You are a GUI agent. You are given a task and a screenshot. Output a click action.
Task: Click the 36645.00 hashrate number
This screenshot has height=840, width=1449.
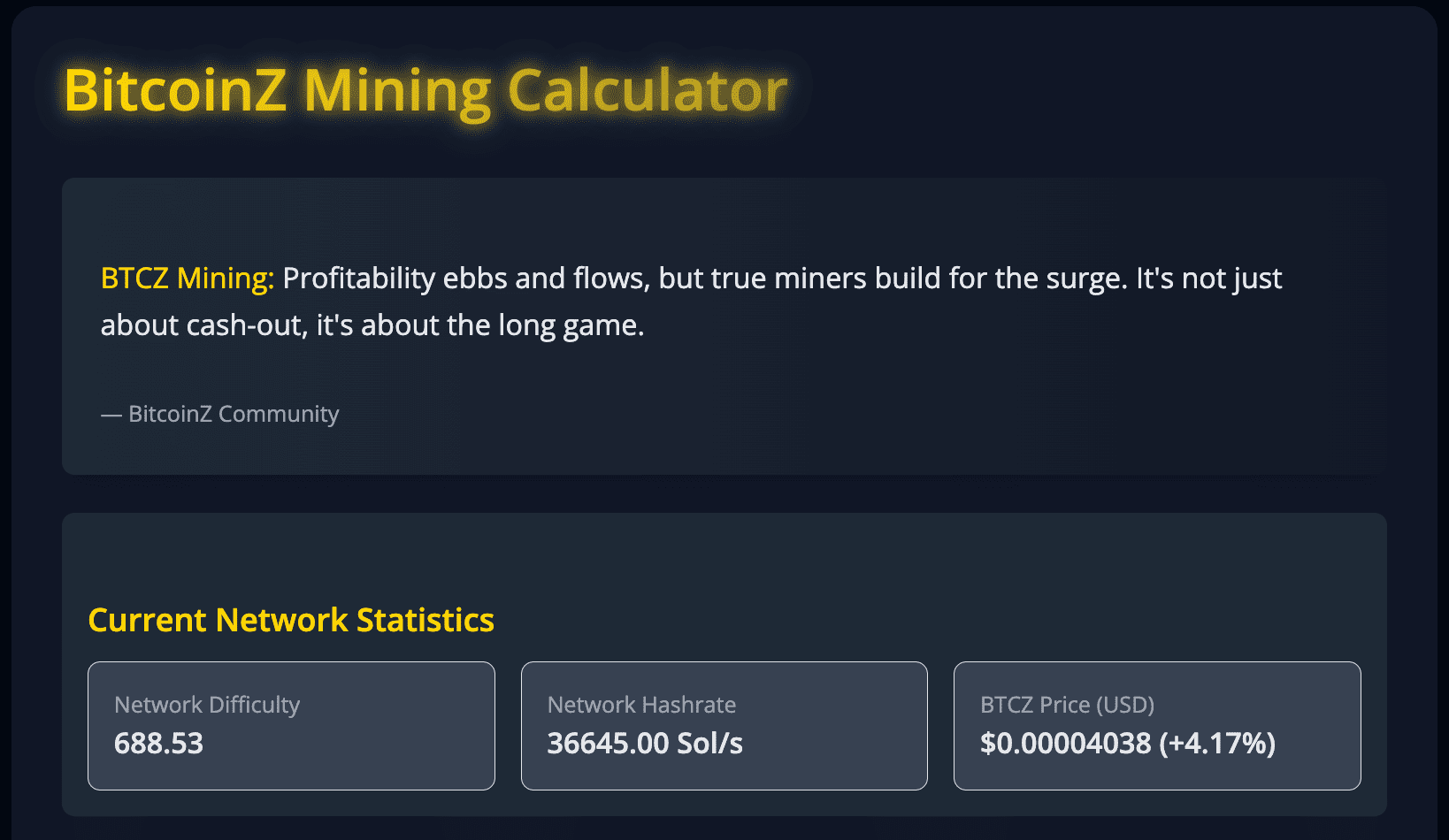(x=608, y=744)
